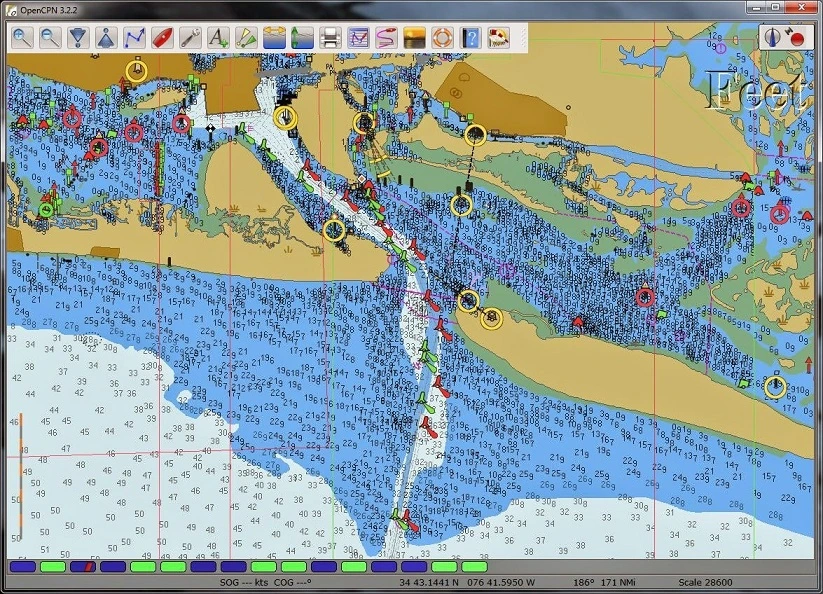Click the Zoom Out magnifier icon
Screen dimensions: 823x594
click(x=50, y=37)
